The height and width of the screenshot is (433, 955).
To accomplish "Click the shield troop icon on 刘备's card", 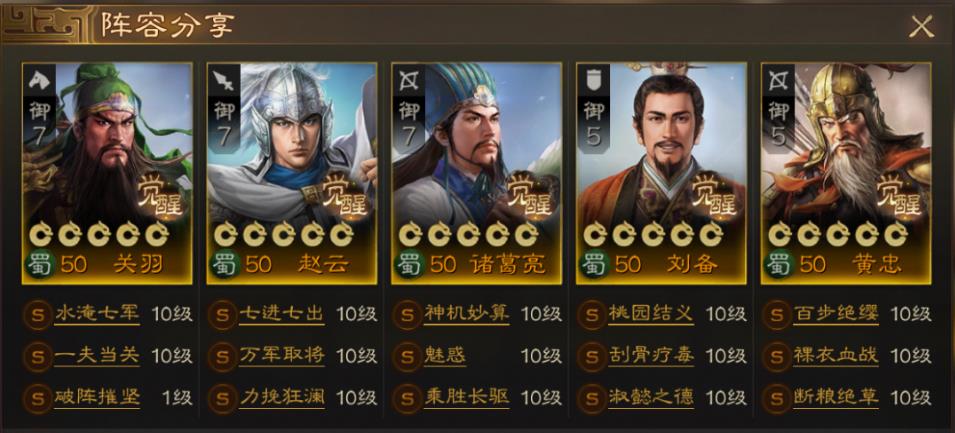I will pyautogui.click(x=593, y=79).
